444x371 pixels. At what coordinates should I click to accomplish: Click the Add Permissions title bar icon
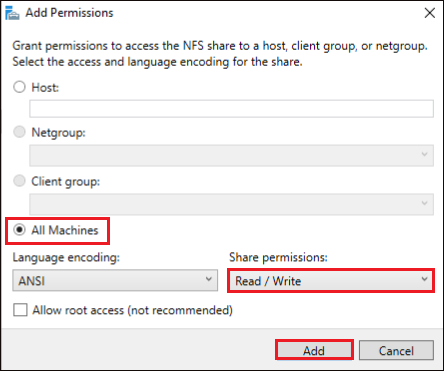point(12,13)
